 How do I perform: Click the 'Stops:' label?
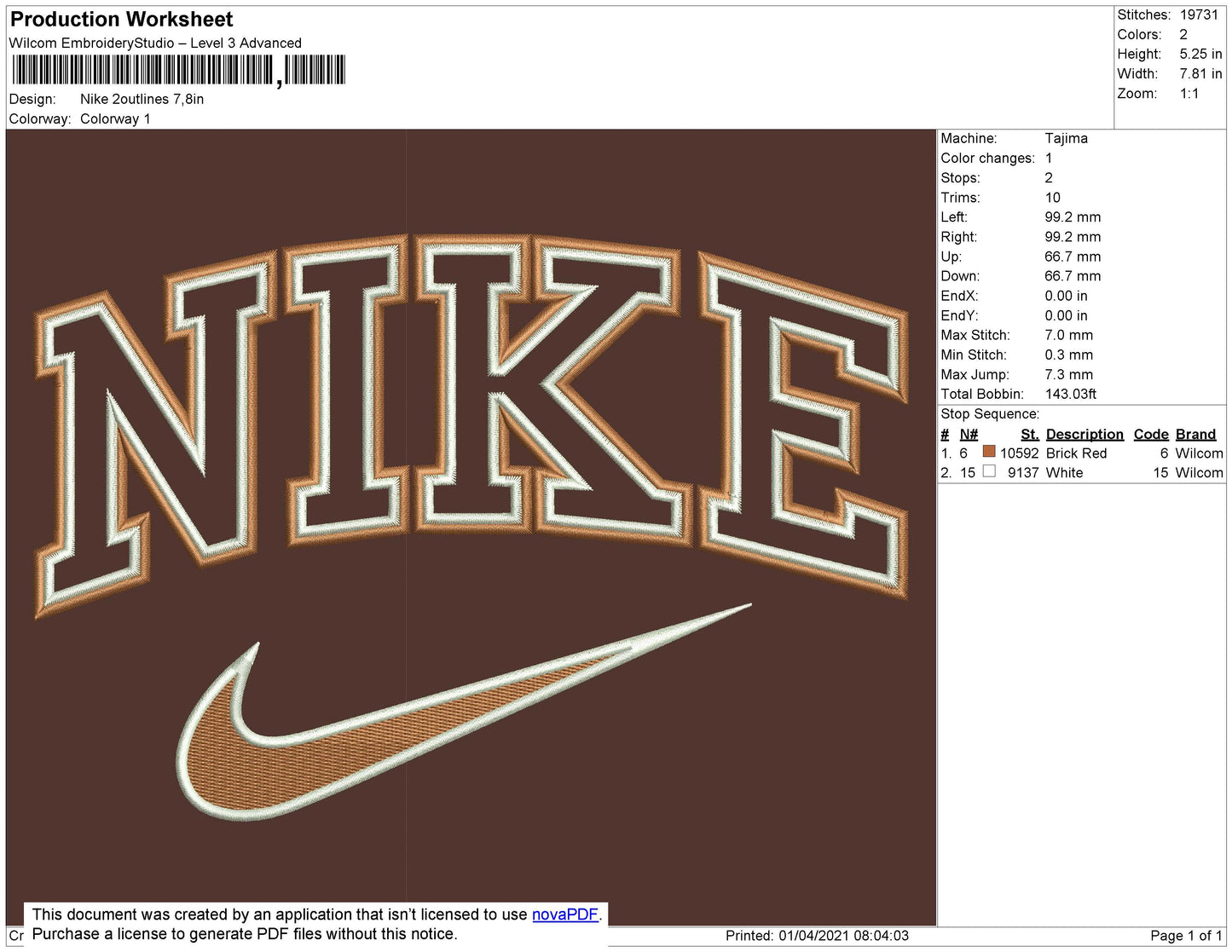pos(960,177)
